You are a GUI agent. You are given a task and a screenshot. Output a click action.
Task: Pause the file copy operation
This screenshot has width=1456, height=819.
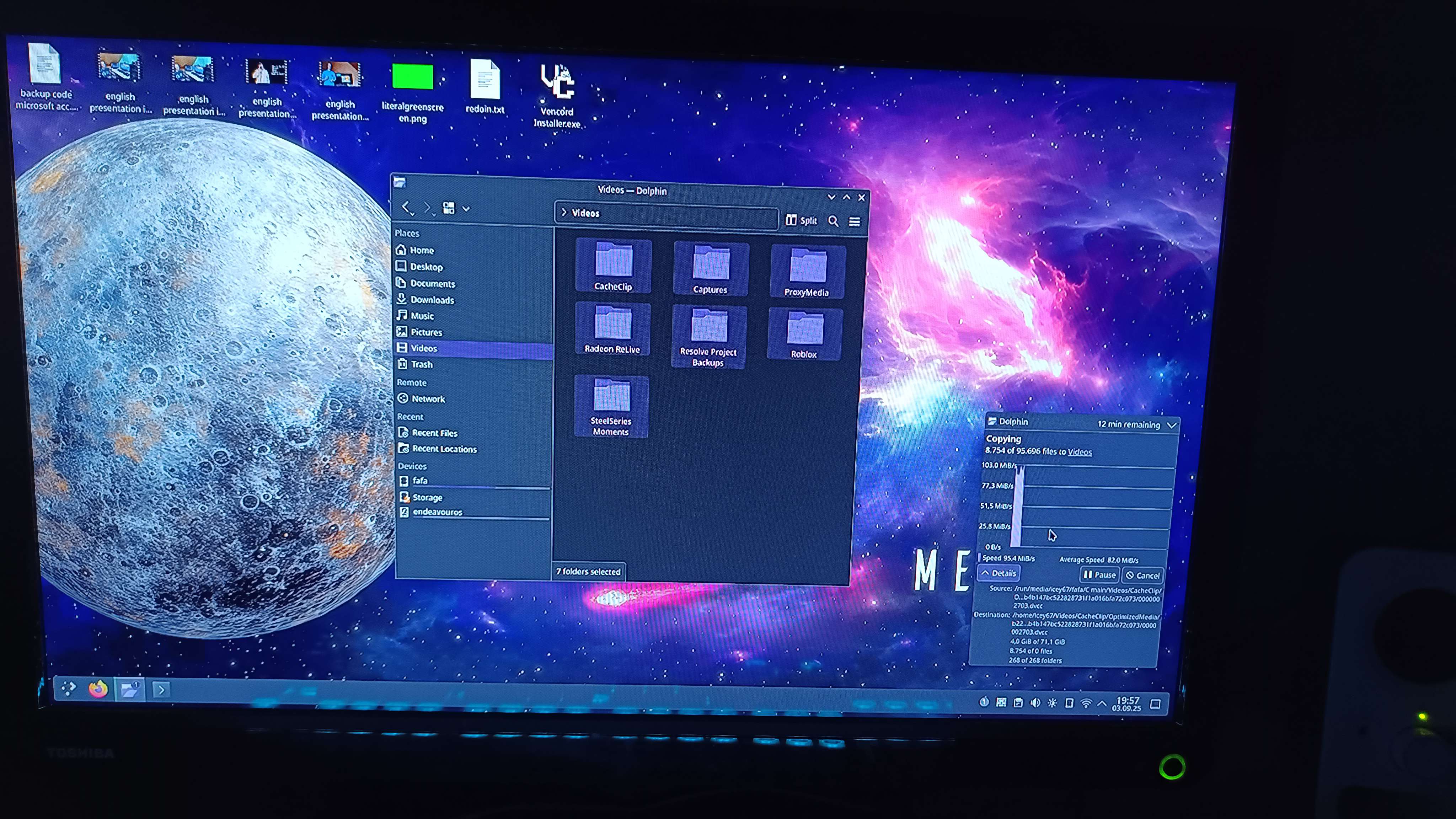tap(1099, 575)
